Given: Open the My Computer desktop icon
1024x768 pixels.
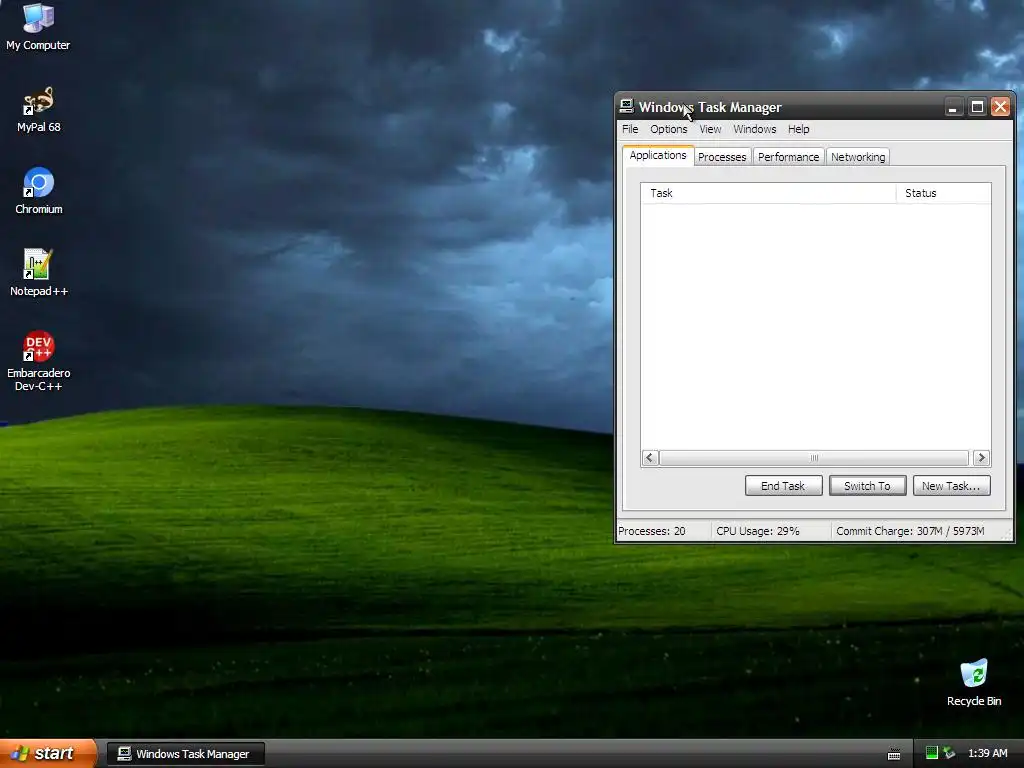Looking at the screenshot, I should [x=38, y=26].
